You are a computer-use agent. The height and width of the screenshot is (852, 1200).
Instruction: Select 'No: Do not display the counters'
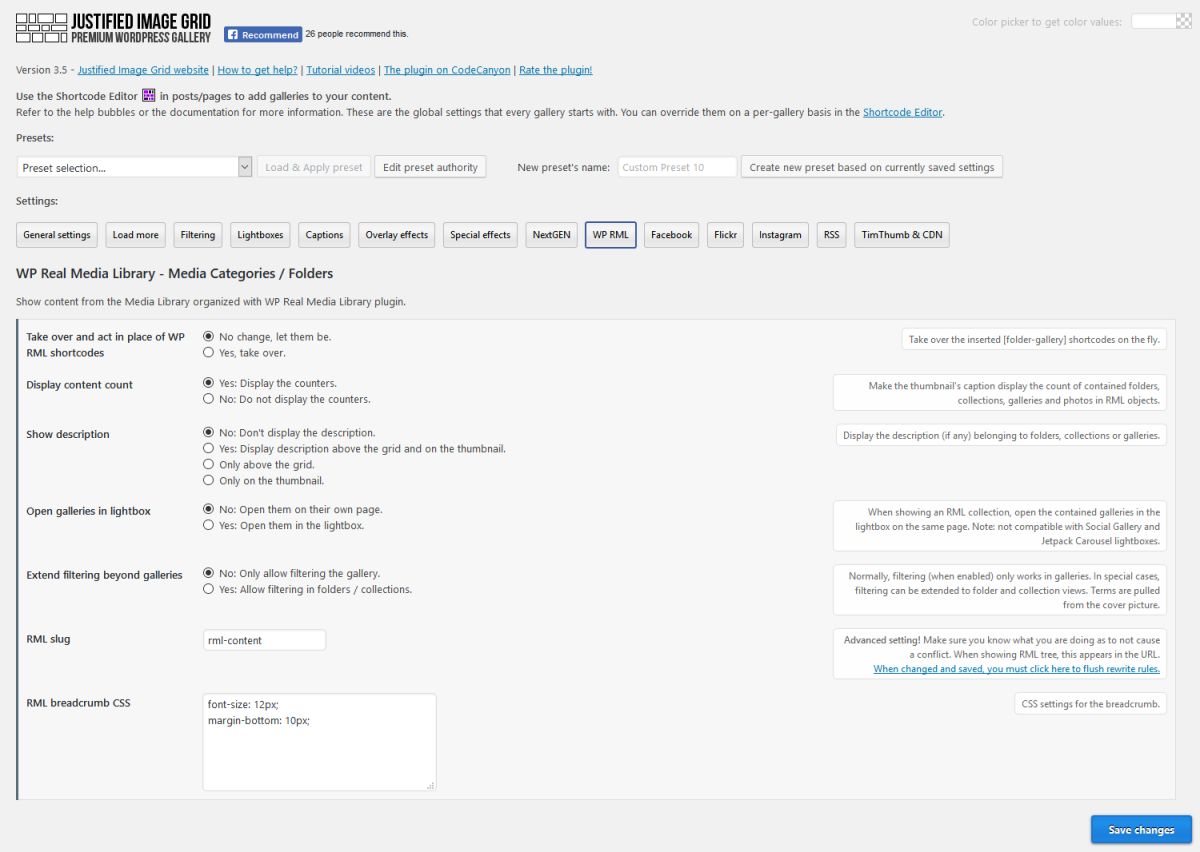(208, 399)
